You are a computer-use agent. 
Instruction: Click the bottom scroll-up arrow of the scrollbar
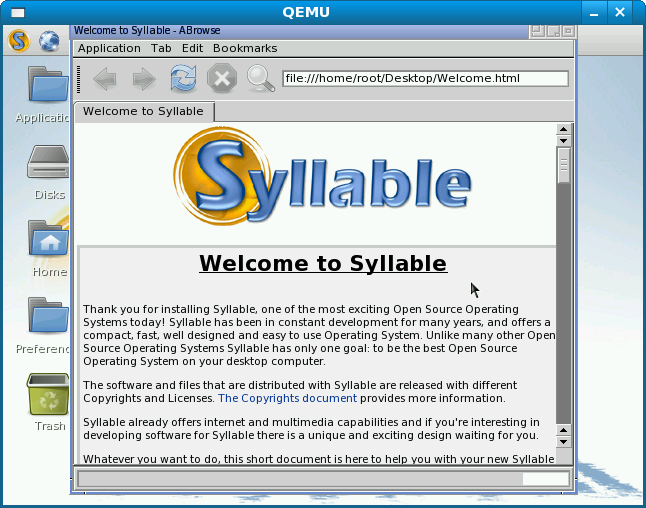(x=563, y=431)
